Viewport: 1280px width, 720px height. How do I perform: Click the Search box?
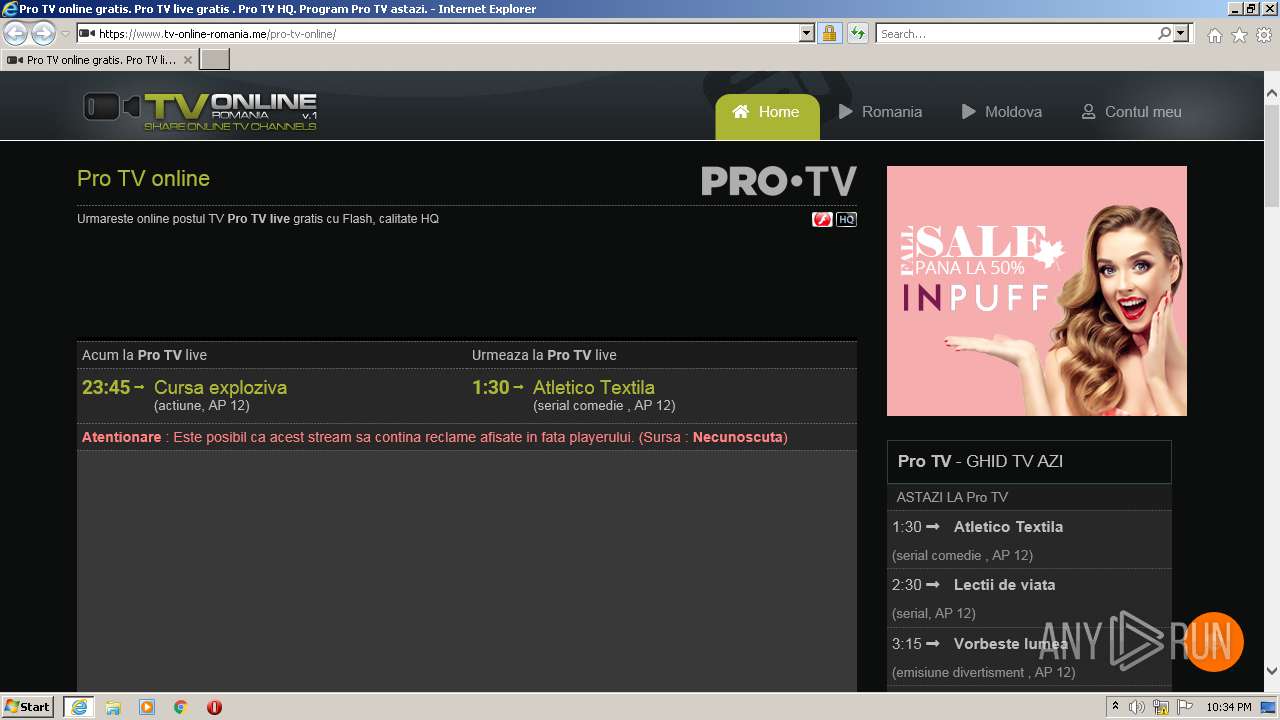(x=1015, y=34)
